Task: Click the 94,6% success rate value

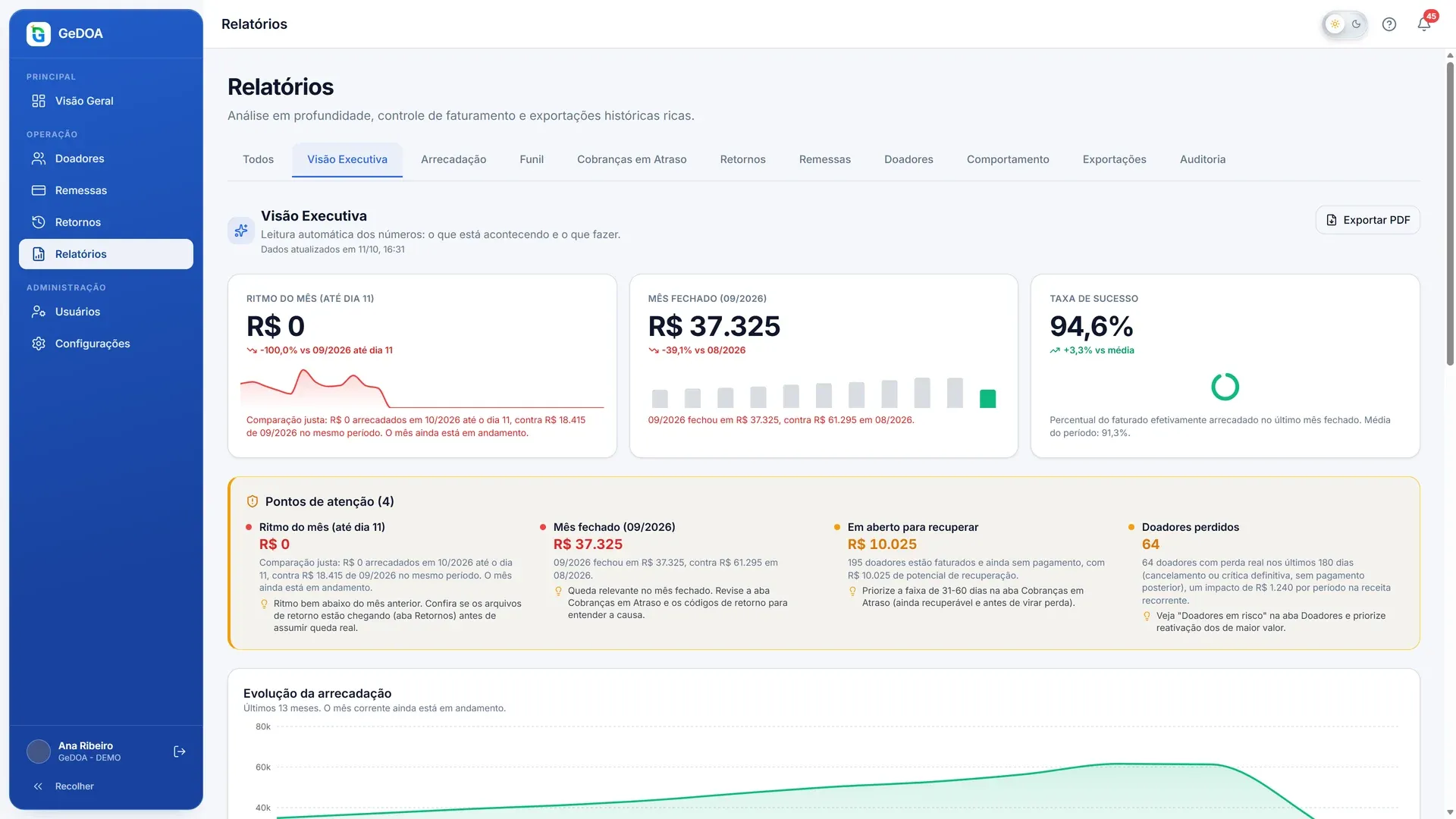Action: pos(1091,326)
